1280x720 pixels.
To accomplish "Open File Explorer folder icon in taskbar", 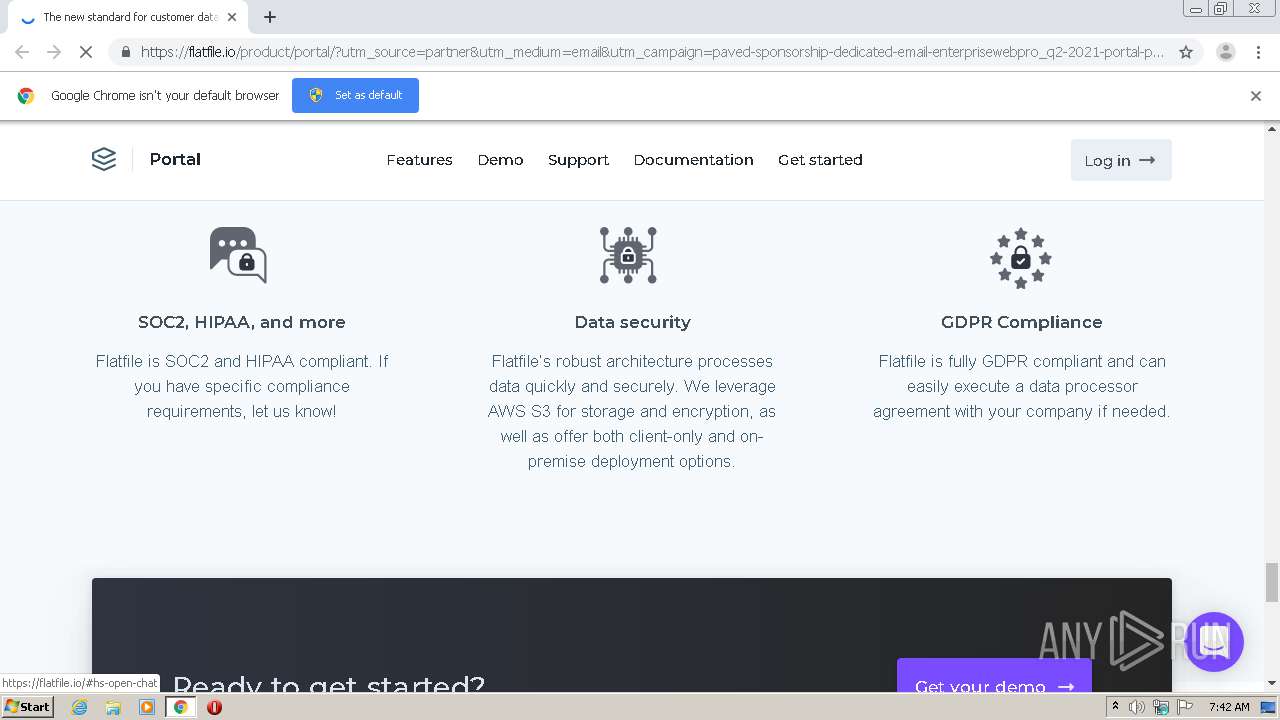I will [113, 707].
